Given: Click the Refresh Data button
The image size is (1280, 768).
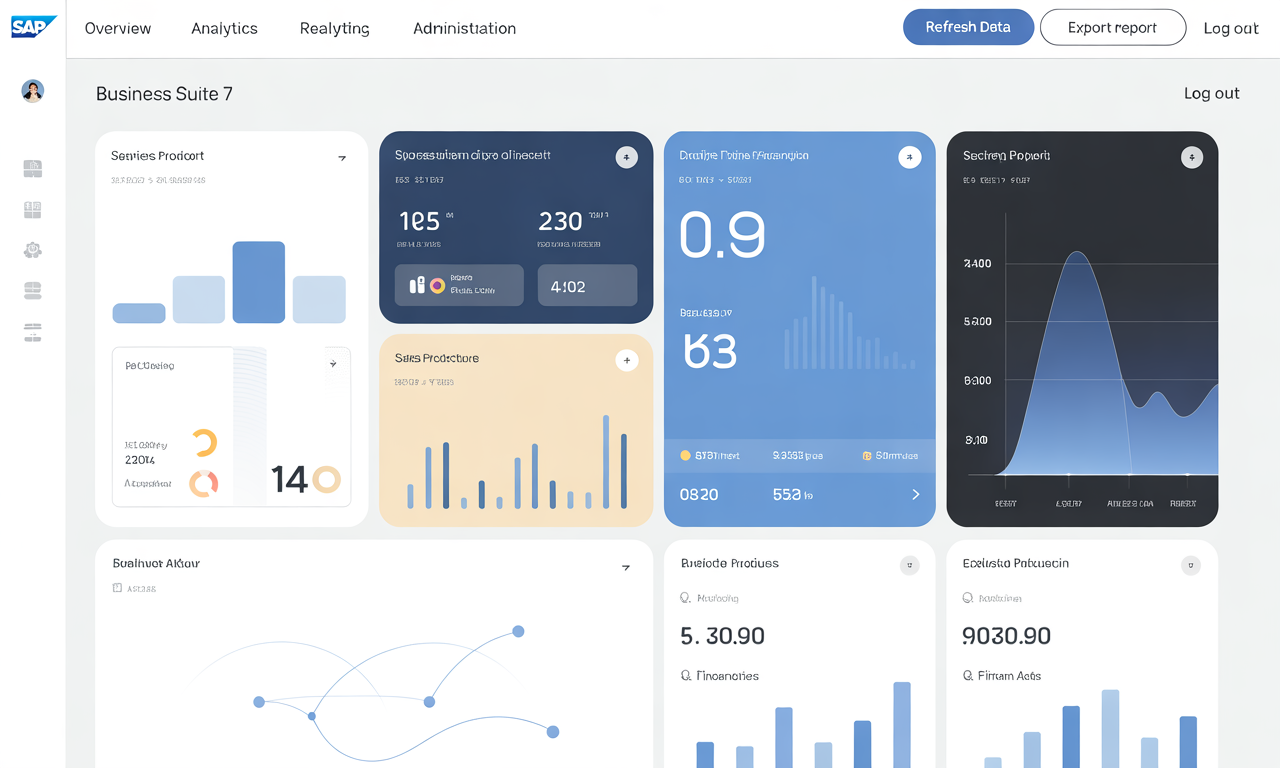Looking at the screenshot, I should [968, 27].
